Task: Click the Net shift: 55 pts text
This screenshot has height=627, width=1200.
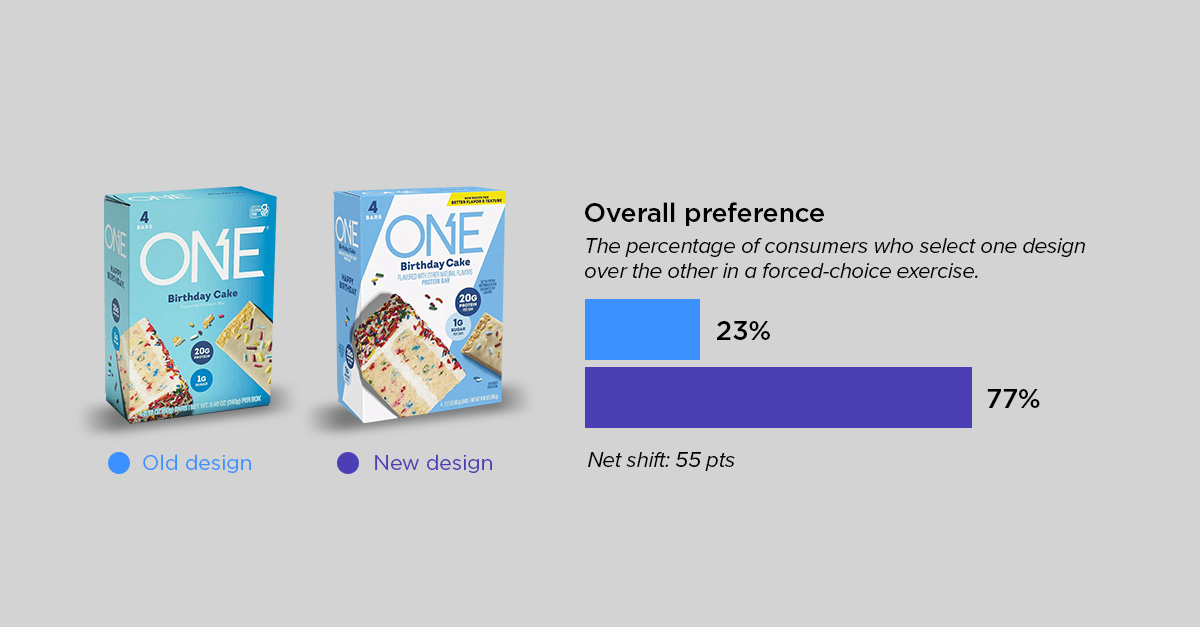Action: point(661,461)
